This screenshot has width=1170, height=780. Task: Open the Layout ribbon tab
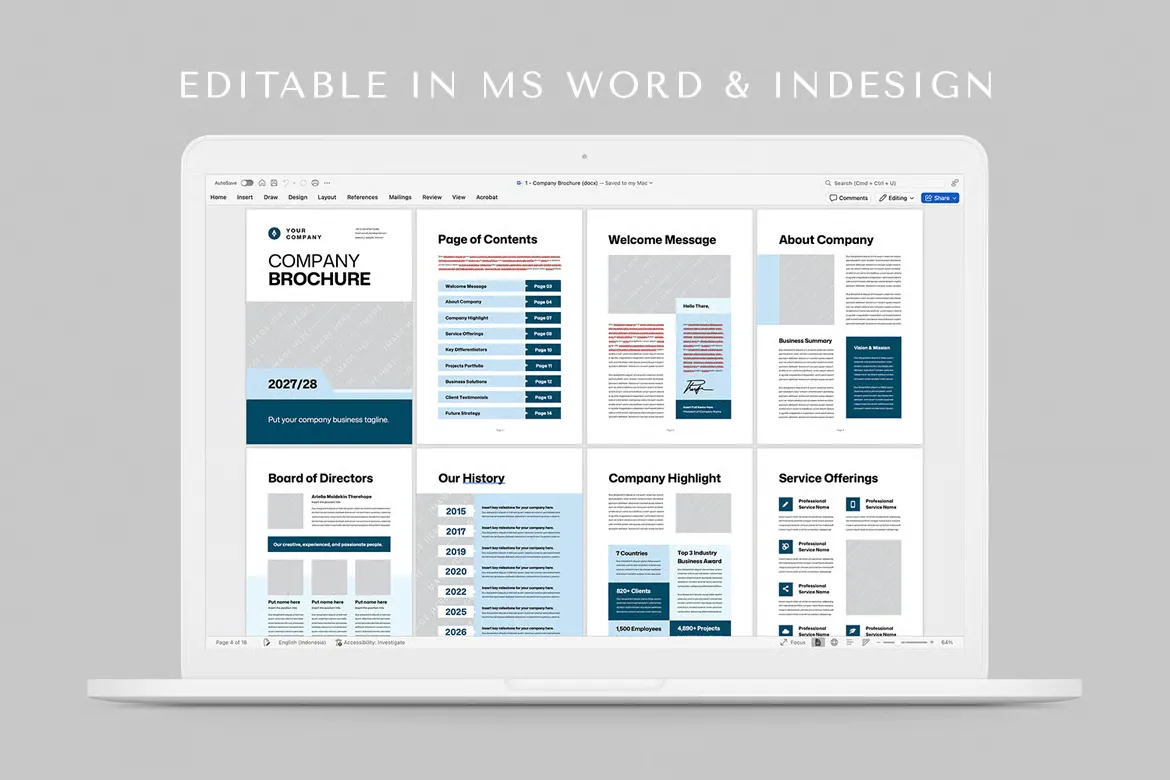(x=327, y=198)
